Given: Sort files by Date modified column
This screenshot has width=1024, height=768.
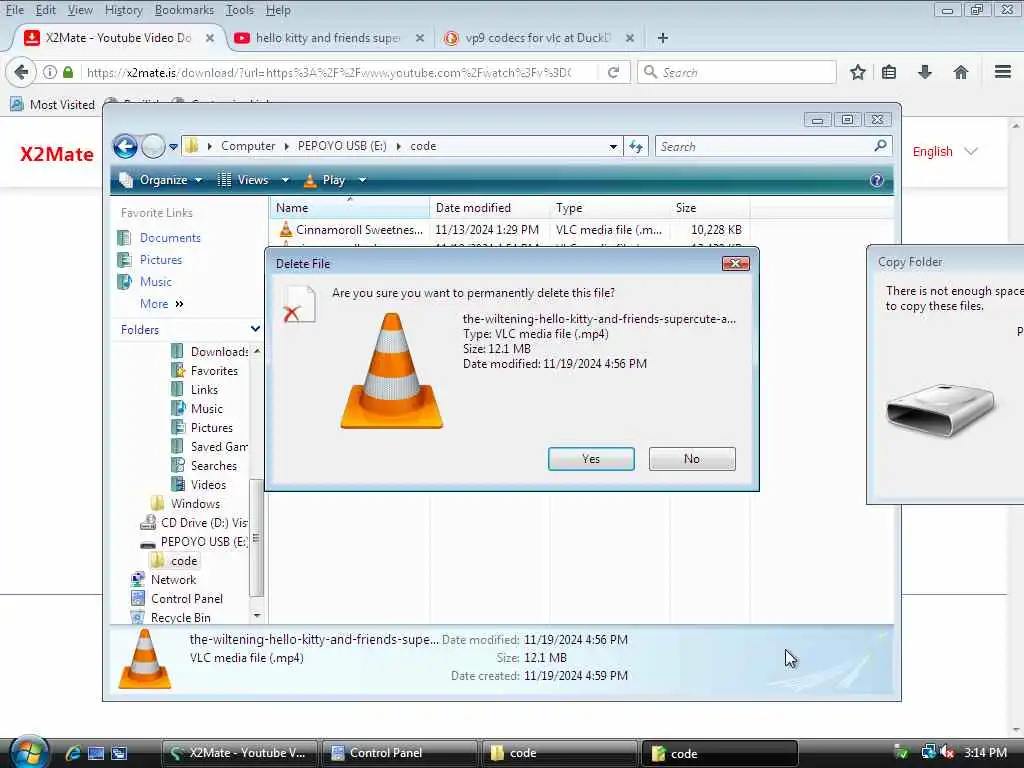Looking at the screenshot, I should pos(489,208).
